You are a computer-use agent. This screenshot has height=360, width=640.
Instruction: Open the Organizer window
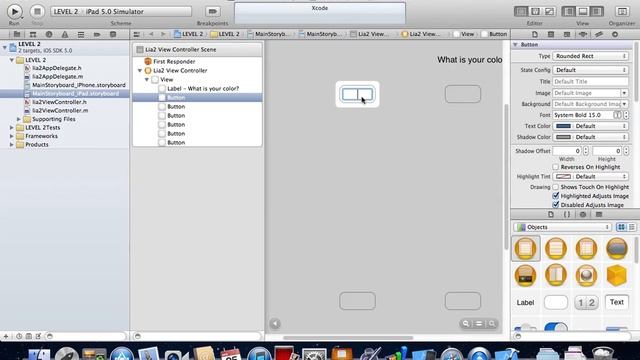click(x=622, y=11)
